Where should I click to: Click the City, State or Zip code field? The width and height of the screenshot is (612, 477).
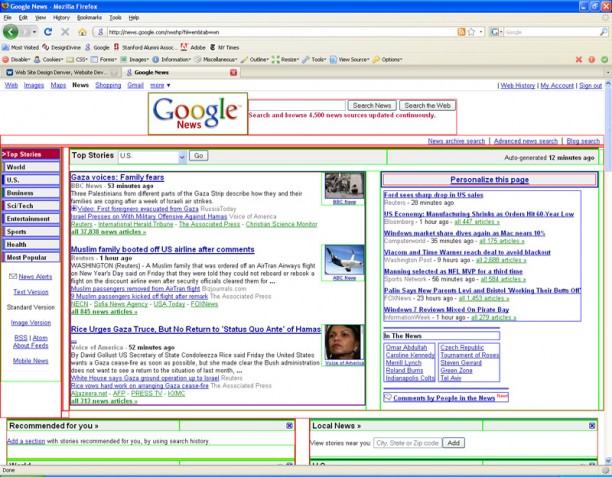[406, 442]
